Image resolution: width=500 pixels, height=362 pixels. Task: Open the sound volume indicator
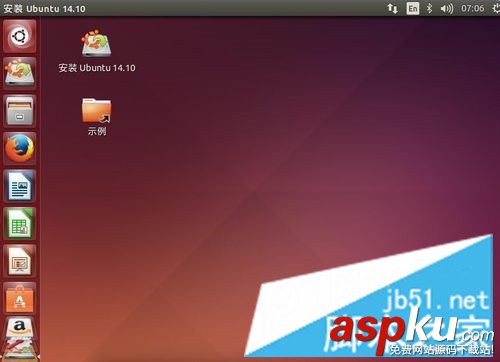447,8
